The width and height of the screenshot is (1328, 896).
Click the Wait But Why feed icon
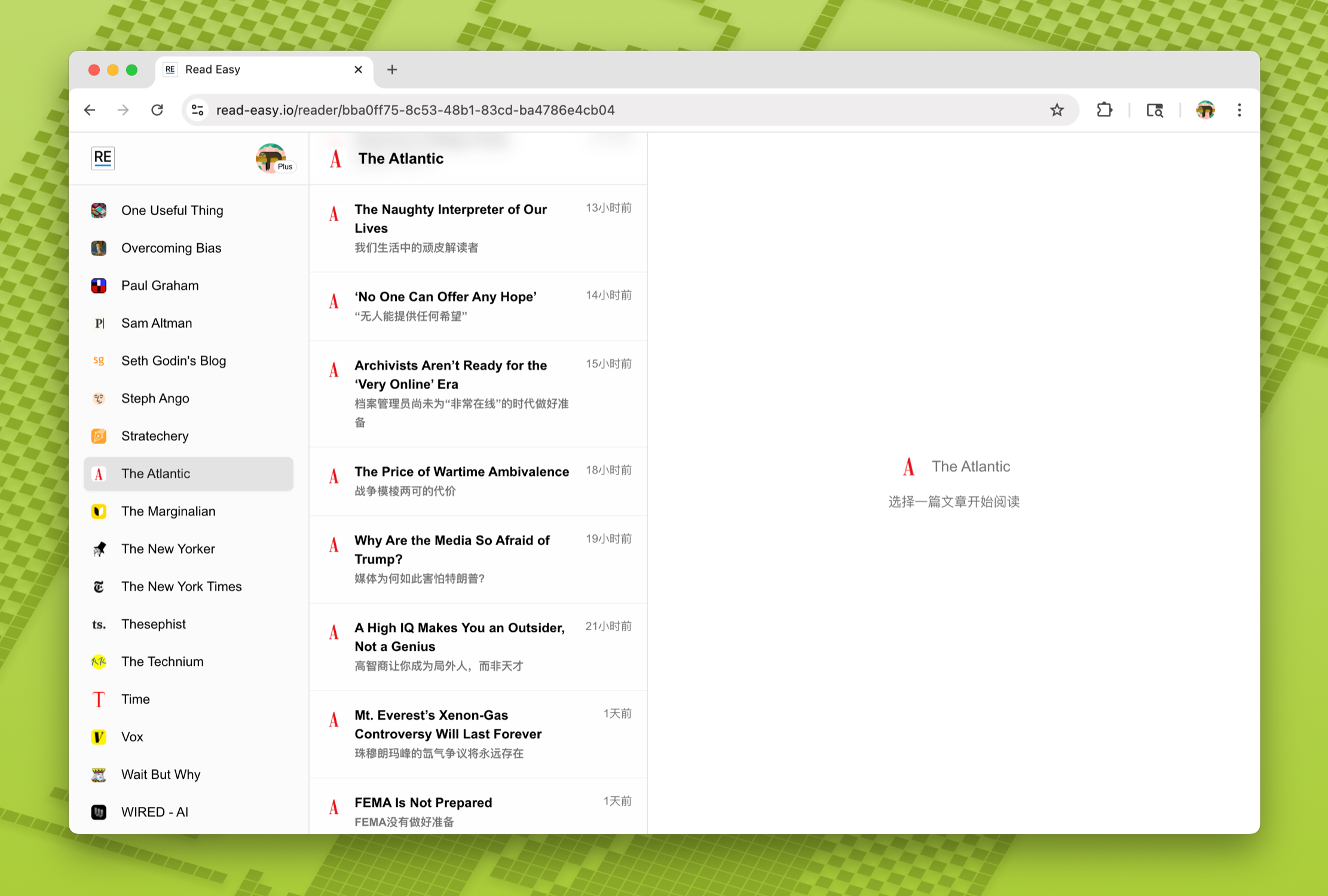click(99, 775)
